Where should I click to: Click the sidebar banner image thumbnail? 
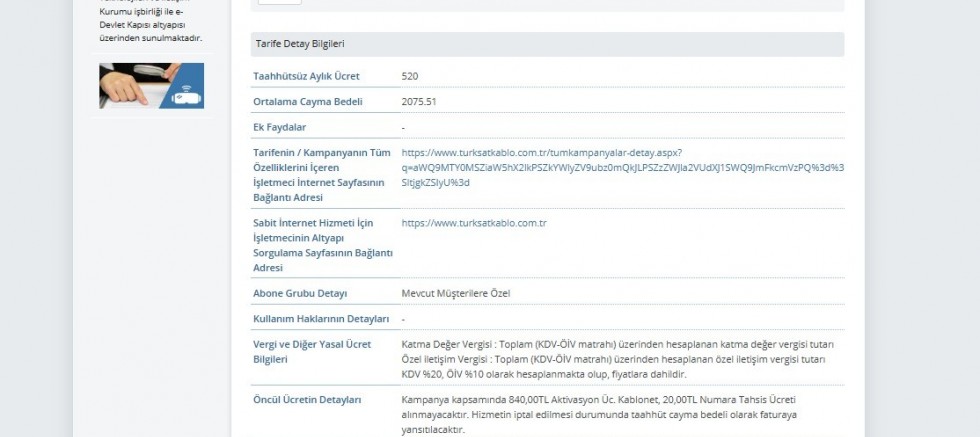151,86
